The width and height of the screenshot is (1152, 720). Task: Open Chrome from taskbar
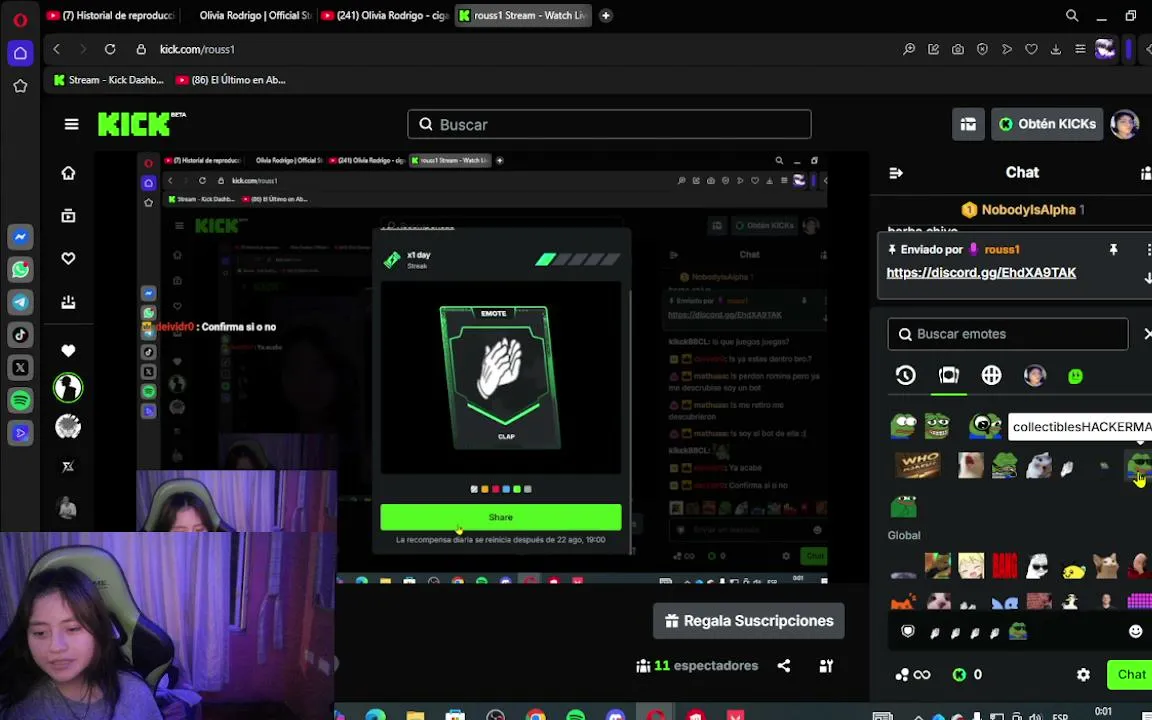[536, 716]
